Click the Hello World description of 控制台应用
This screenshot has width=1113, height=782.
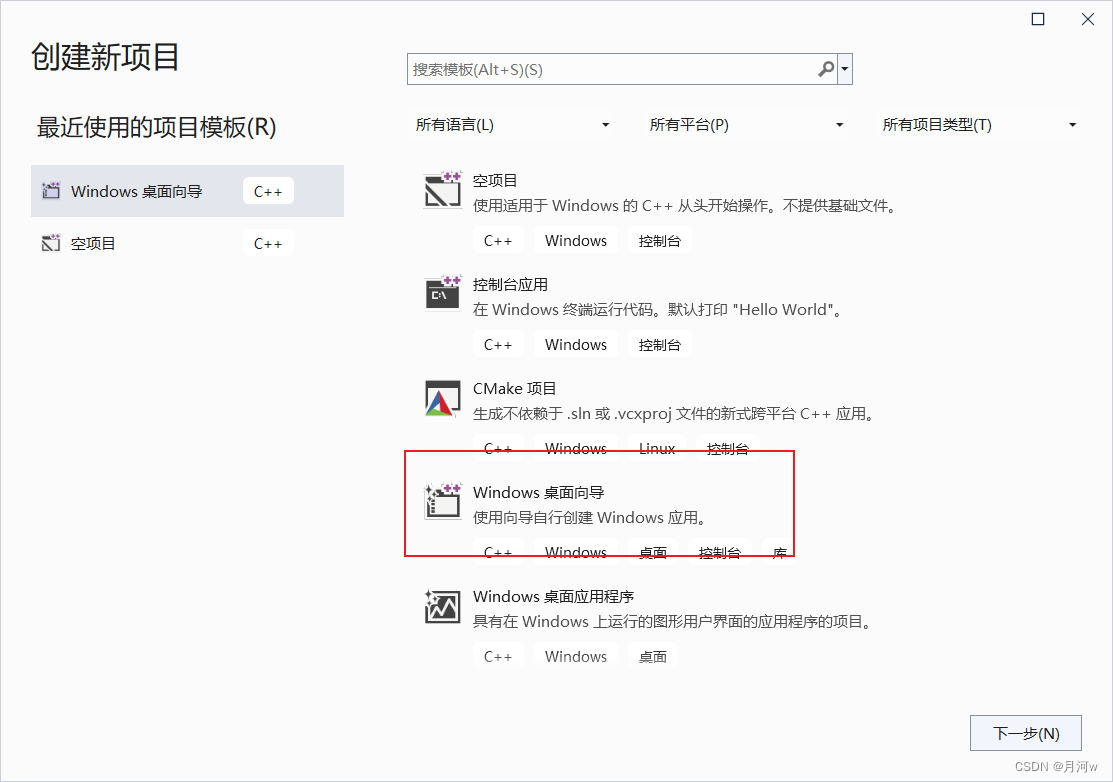click(657, 309)
